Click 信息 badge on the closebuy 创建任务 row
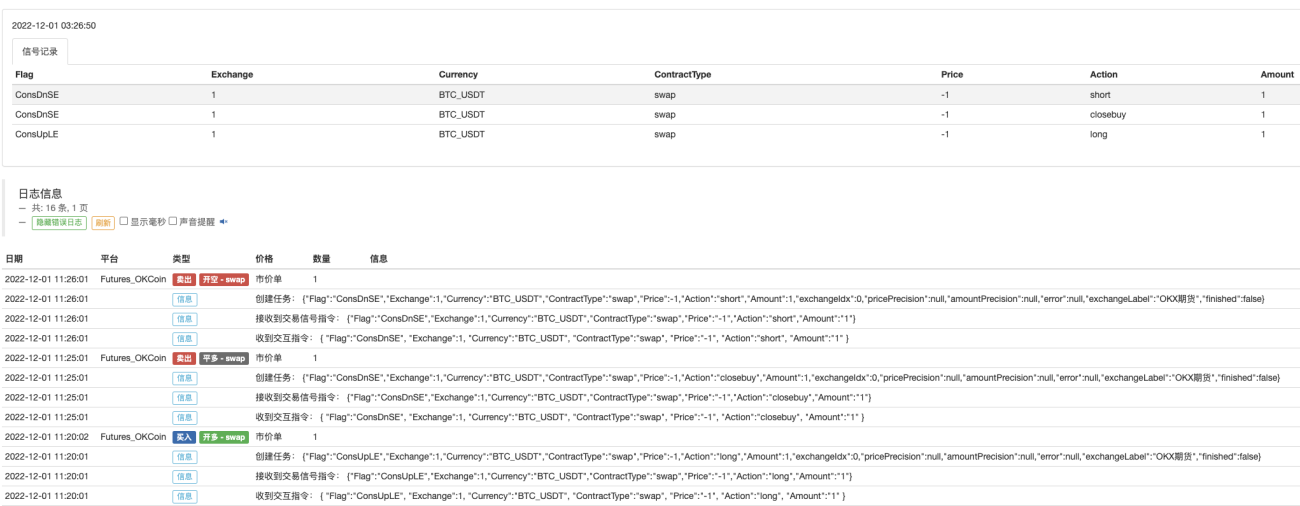1300x506 pixels. [185, 378]
